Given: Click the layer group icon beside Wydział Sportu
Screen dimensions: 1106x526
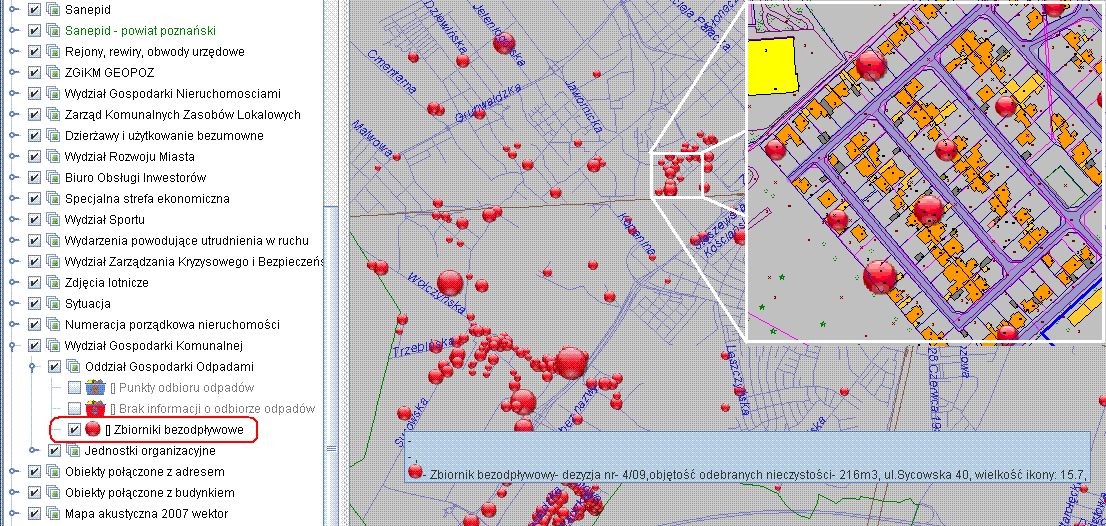Looking at the screenshot, I should (x=53, y=219).
